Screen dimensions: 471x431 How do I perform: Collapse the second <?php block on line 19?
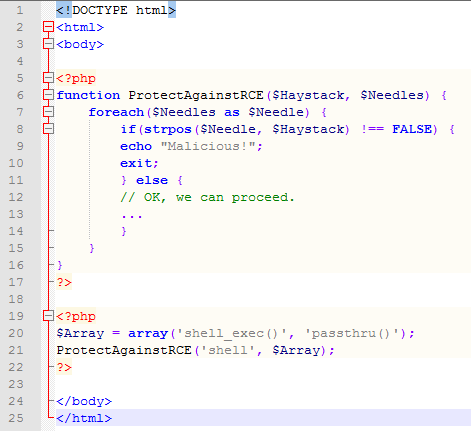(x=48, y=316)
